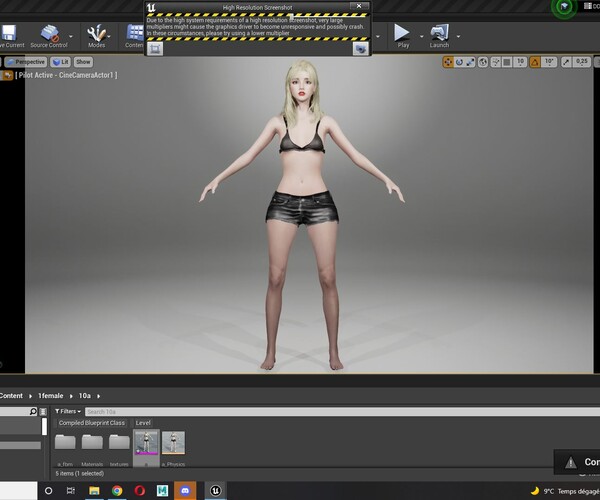
Task: Click the warning notification triangle icon
Action: 571,462
